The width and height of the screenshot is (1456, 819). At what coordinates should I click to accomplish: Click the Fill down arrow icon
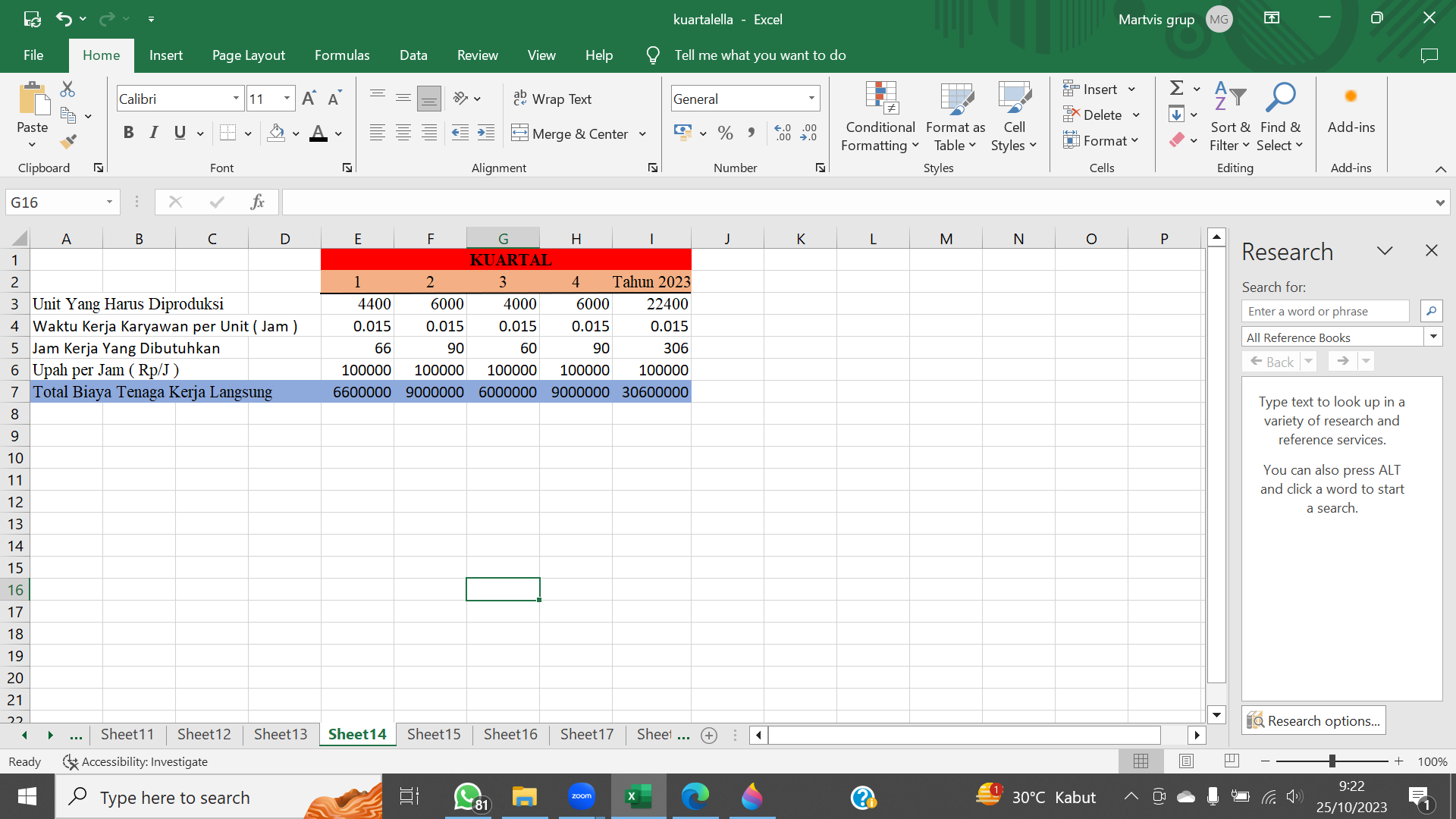pyautogui.click(x=1176, y=115)
